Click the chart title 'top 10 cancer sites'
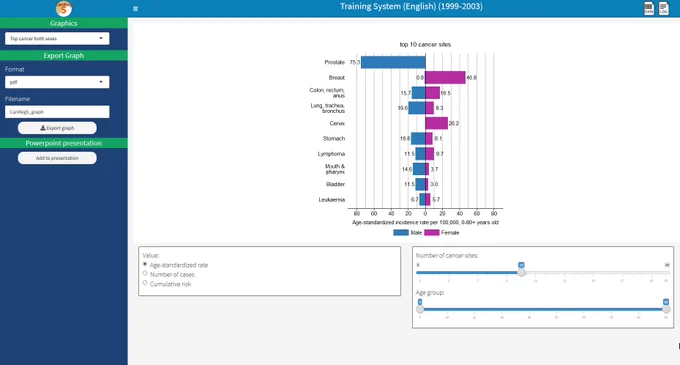 [x=425, y=45]
